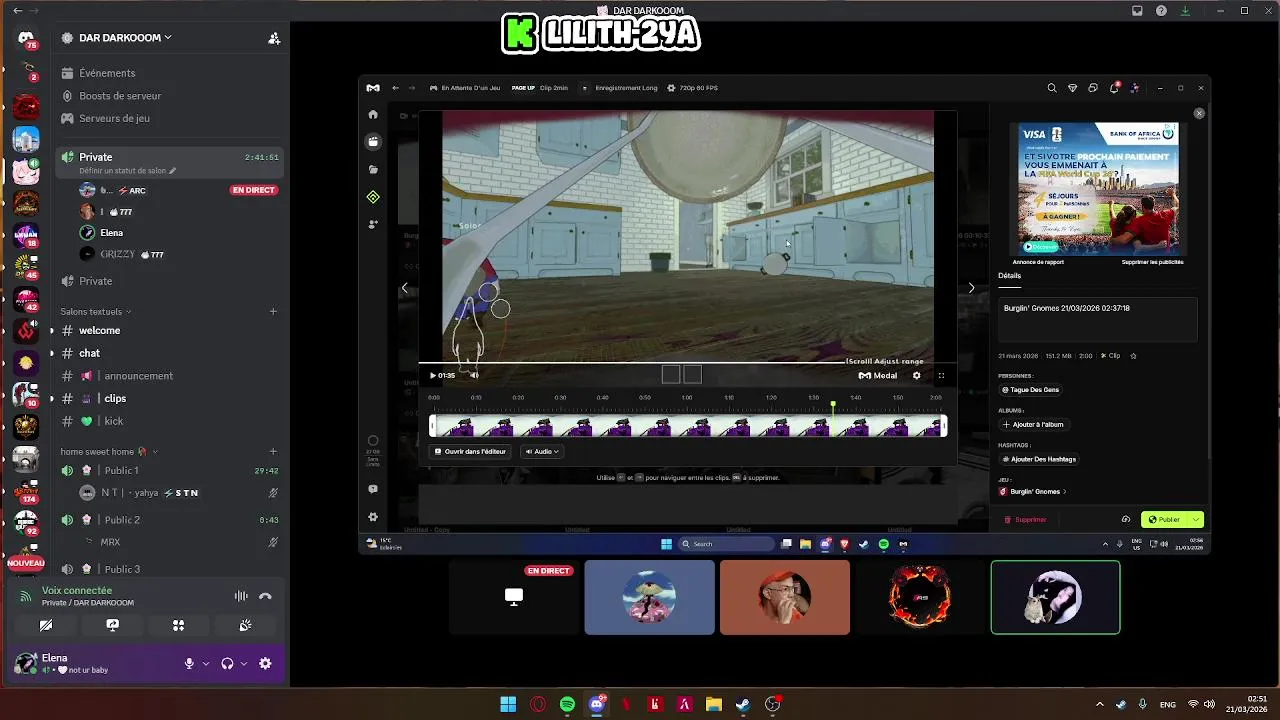Open the soundboard icon in voice panel

[245, 625]
